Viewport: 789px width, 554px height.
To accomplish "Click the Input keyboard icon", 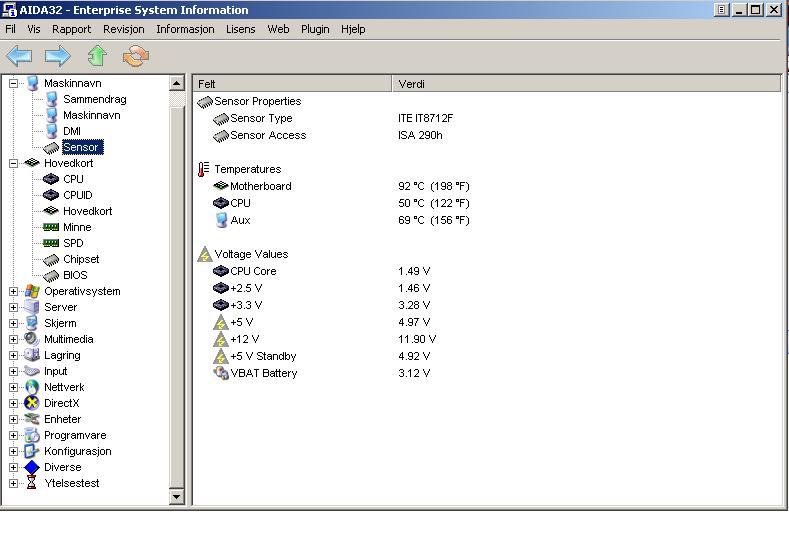I will [32, 371].
